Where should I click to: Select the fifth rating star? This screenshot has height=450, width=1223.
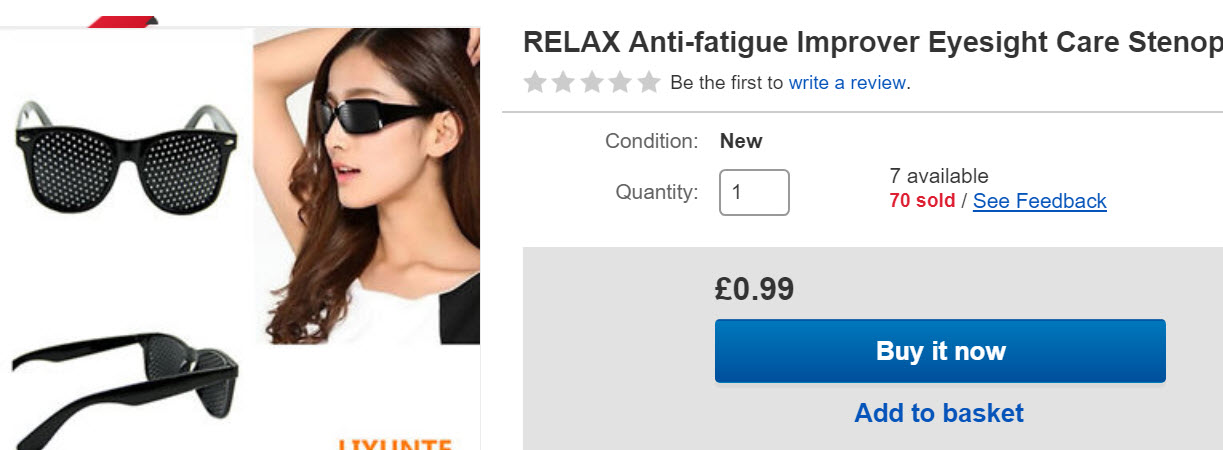[649, 82]
